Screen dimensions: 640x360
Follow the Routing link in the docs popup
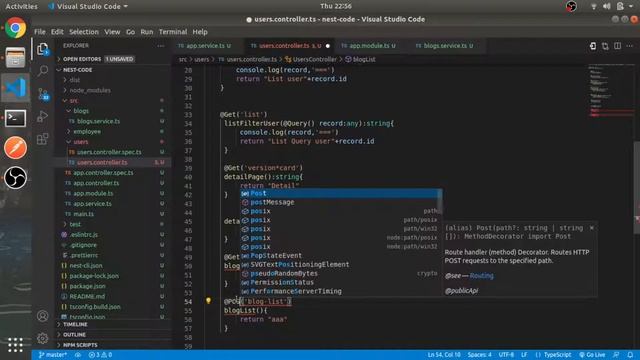481,276
